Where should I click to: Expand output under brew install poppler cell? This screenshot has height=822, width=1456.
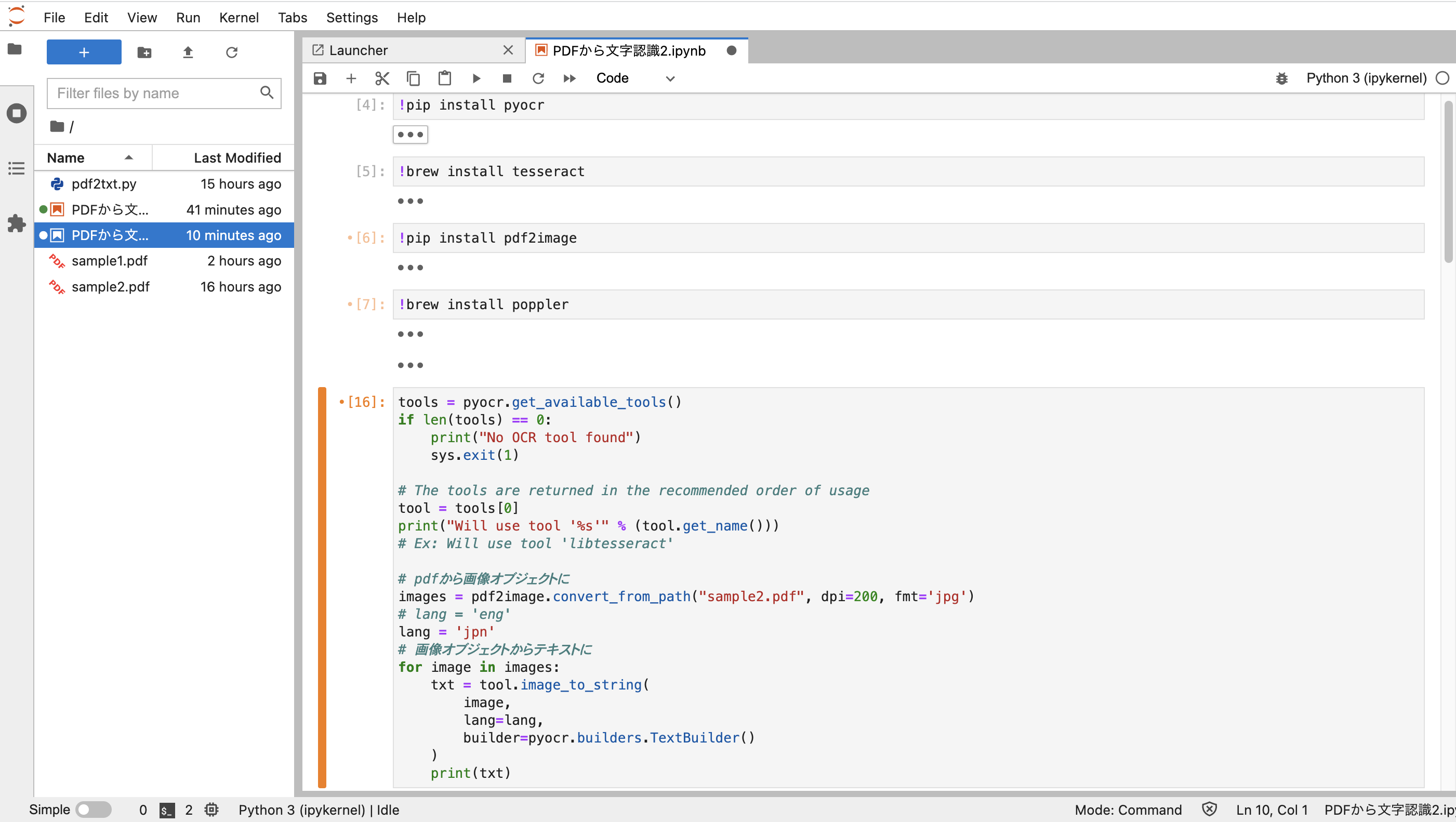tap(411, 334)
